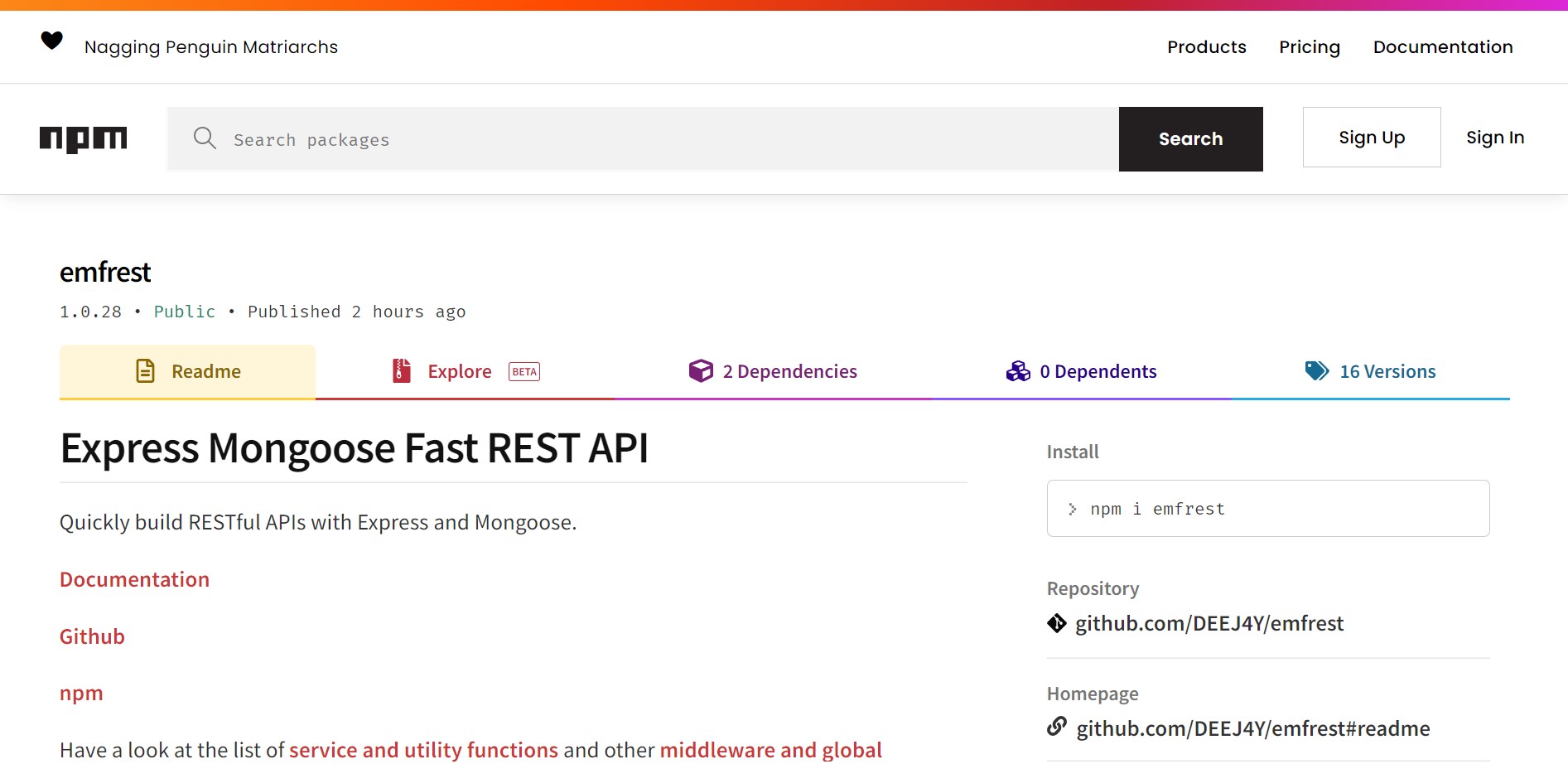Screen dimensions: 1568x764
Task: Click the git repository diamond icon
Action: click(1057, 623)
